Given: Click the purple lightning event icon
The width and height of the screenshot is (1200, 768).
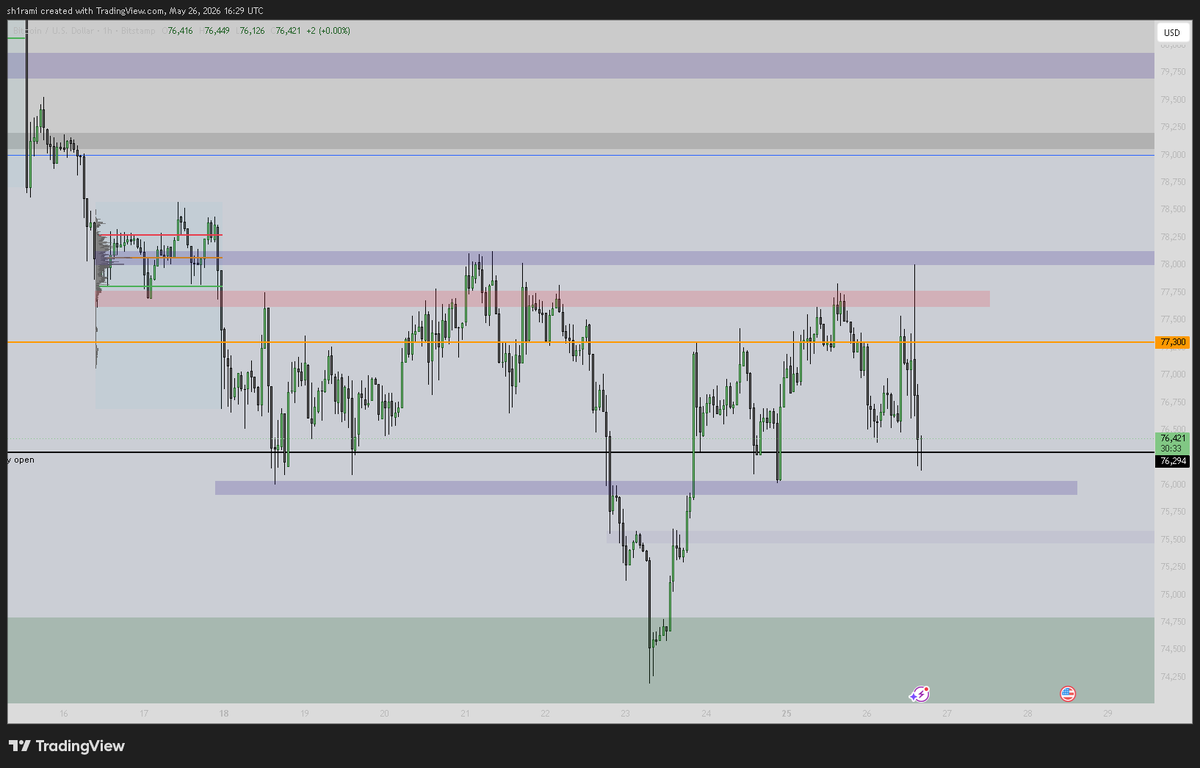Looking at the screenshot, I should (x=919, y=693).
